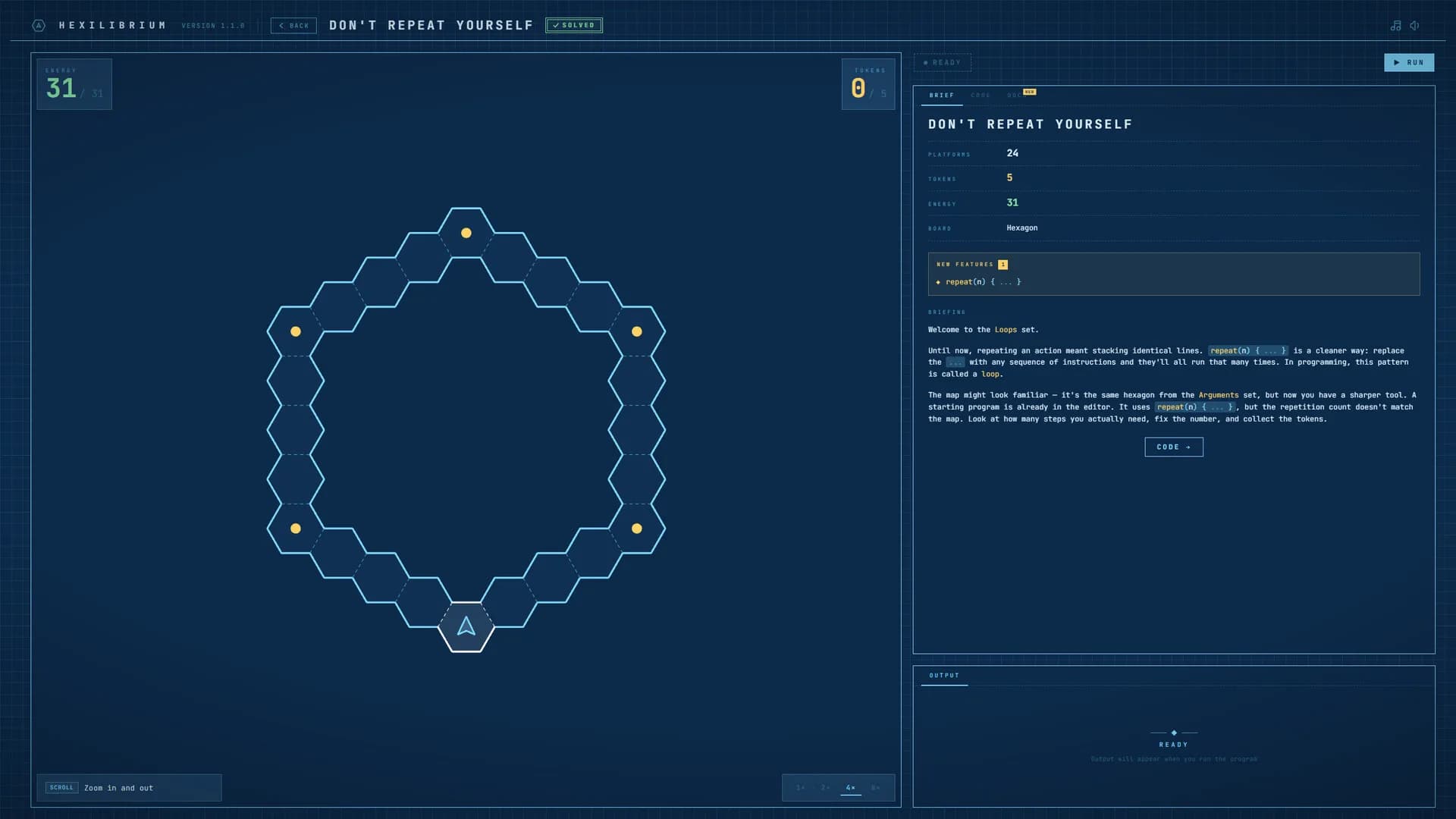The width and height of the screenshot is (1456, 819).
Task: Click the token at the top of the ring
Action: point(466,233)
